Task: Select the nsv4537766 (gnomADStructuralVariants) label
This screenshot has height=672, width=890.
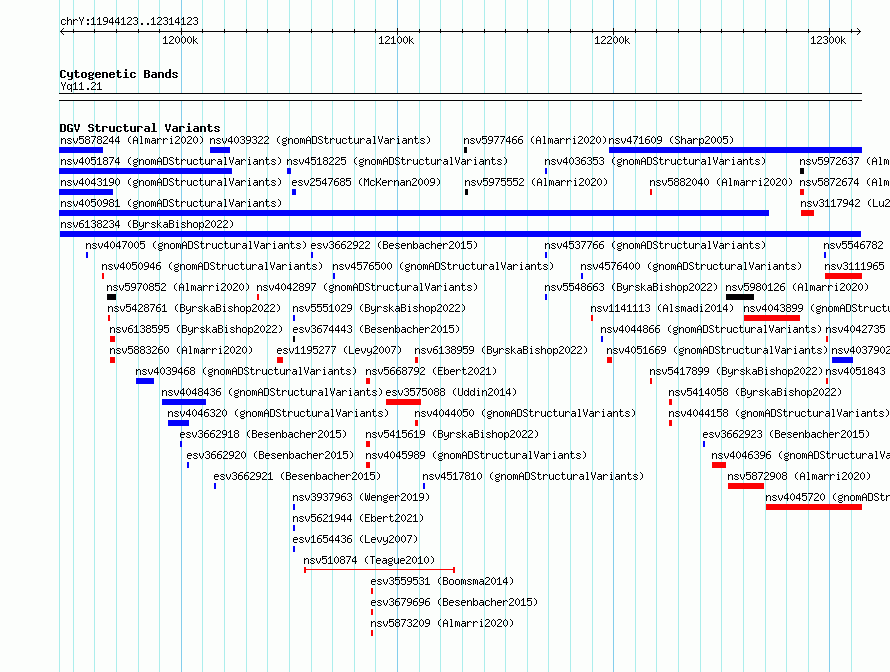Action: coord(655,245)
